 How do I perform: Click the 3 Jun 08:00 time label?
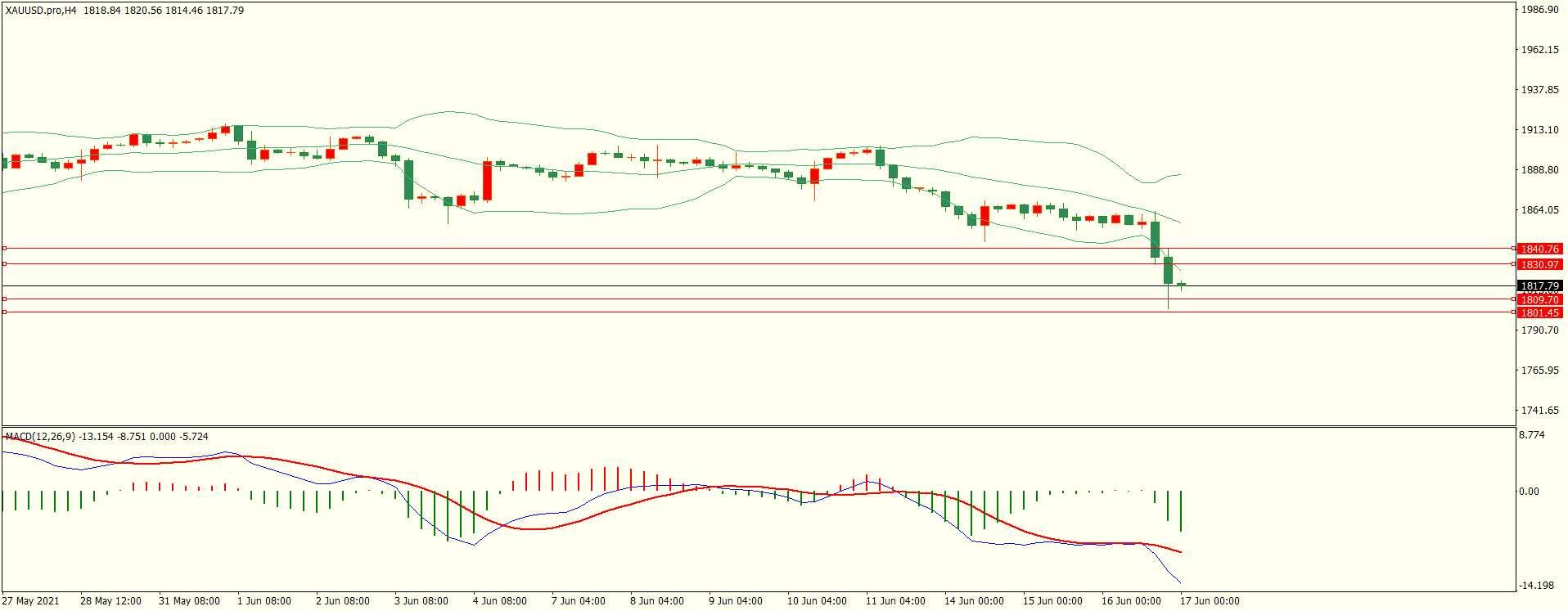(x=421, y=601)
